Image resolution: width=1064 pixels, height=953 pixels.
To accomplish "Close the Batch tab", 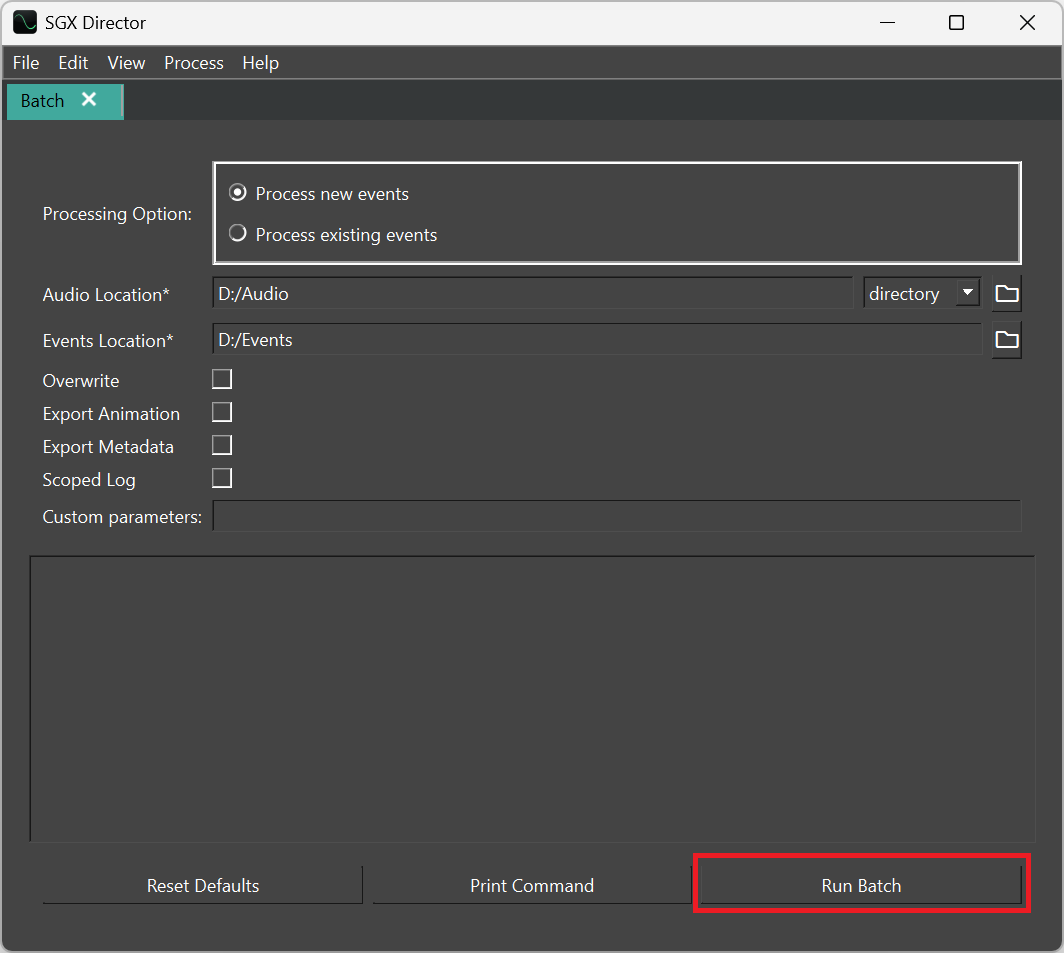I will pyautogui.click(x=89, y=100).
